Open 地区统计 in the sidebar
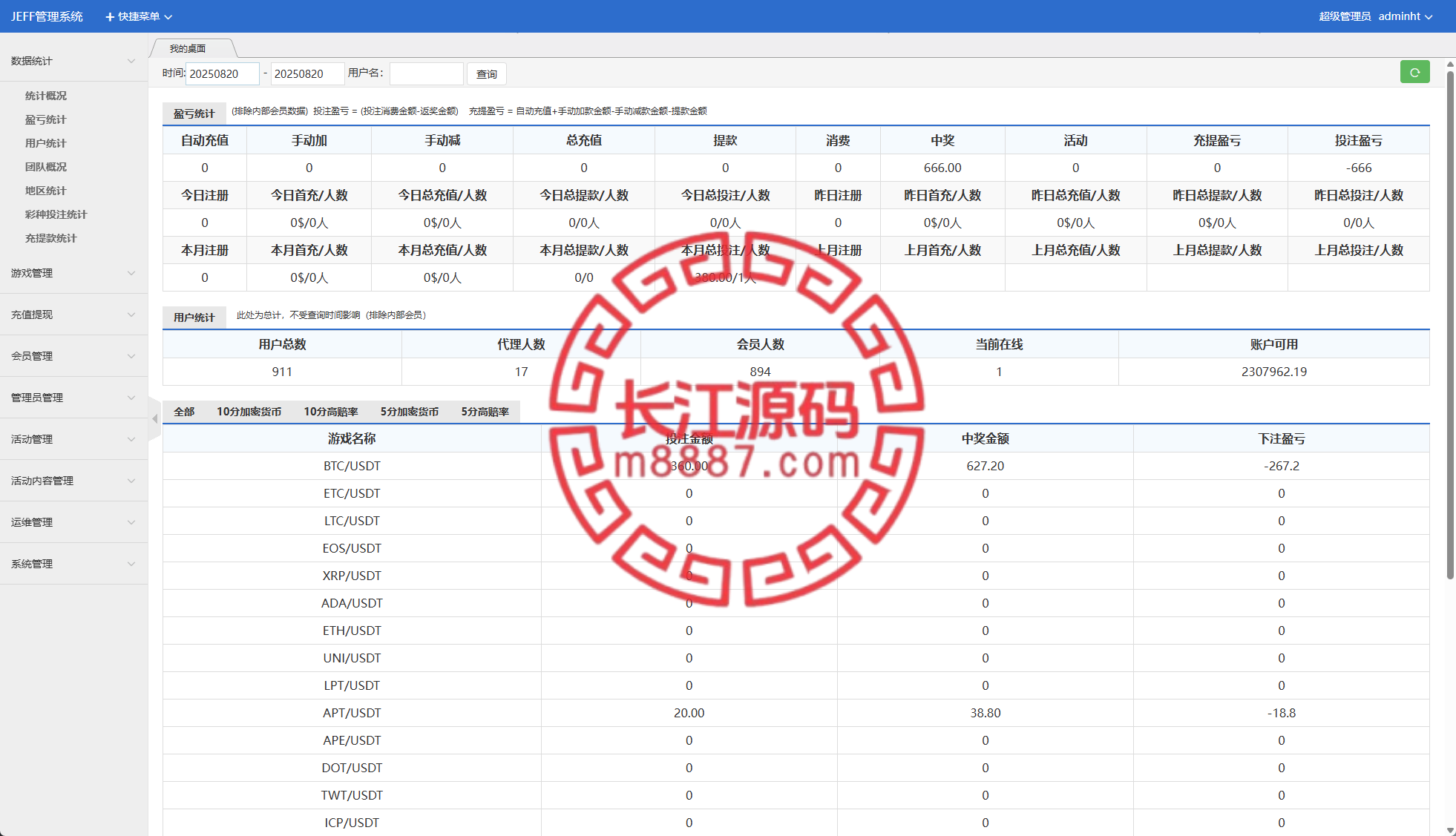Screen dimensions: 1456x836 point(46,191)
